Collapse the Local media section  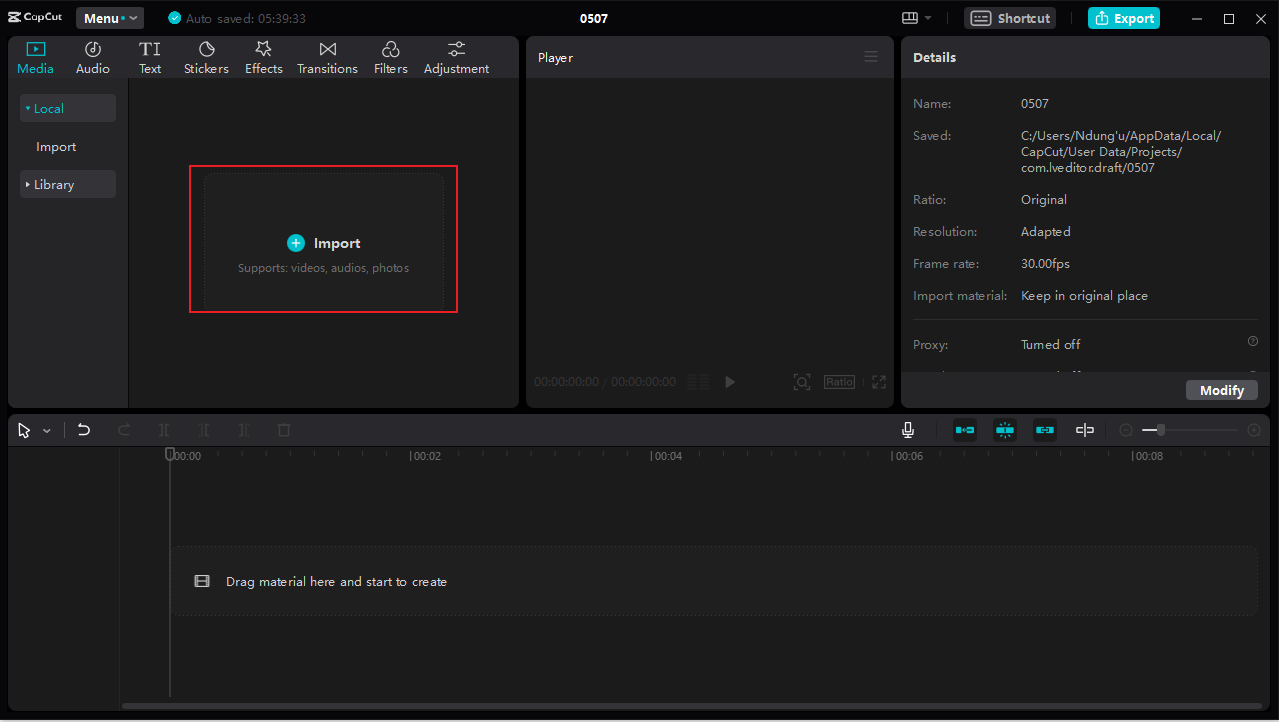[x=68, y=108]
